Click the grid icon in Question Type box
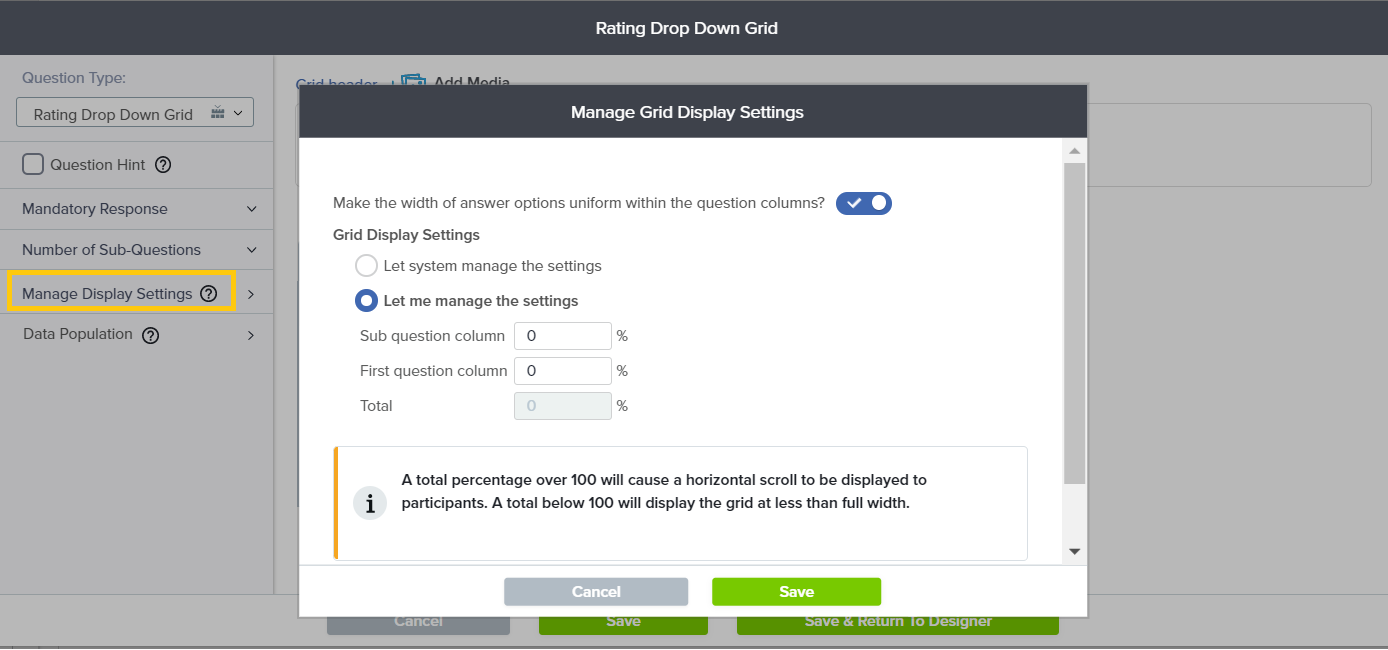This screenshot has width=1388, height=650. coord(218,113)
